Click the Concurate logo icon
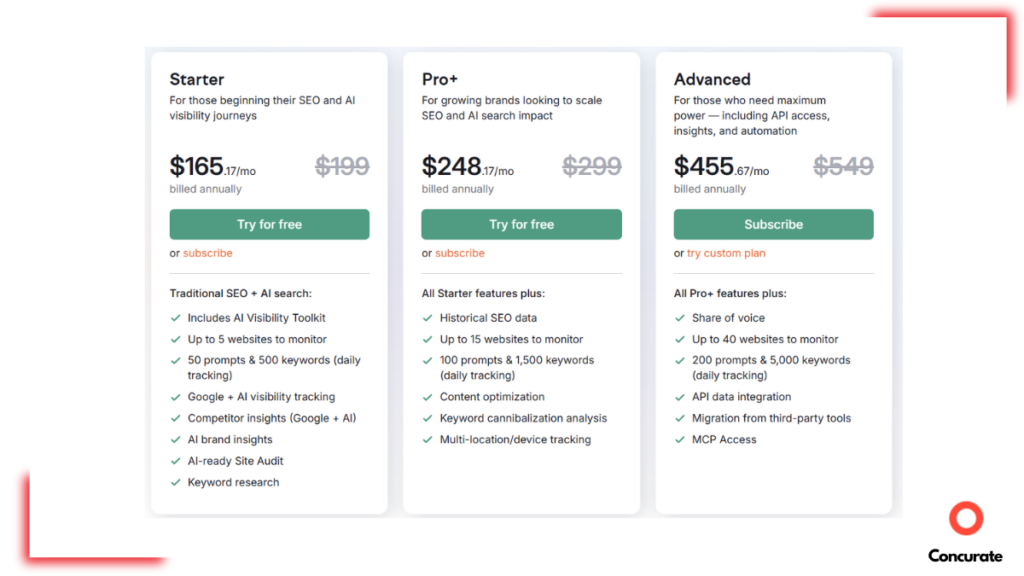1024x576 pixels. pos(965,519)
